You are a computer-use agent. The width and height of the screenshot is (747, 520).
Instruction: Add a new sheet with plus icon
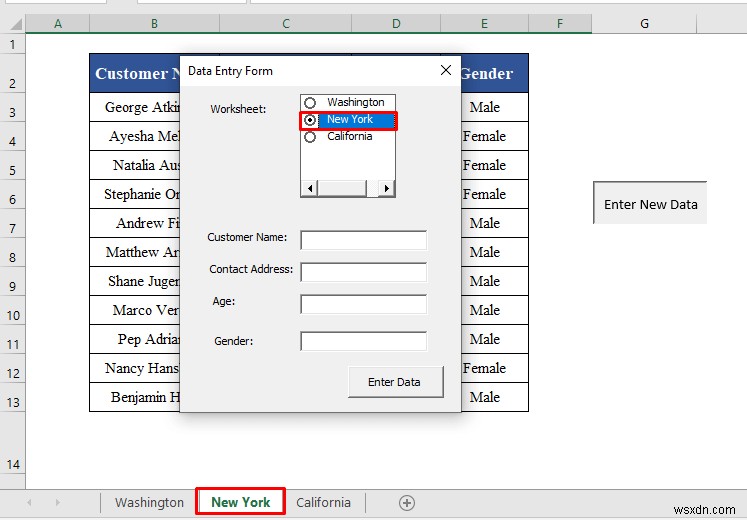coord(407,503)
